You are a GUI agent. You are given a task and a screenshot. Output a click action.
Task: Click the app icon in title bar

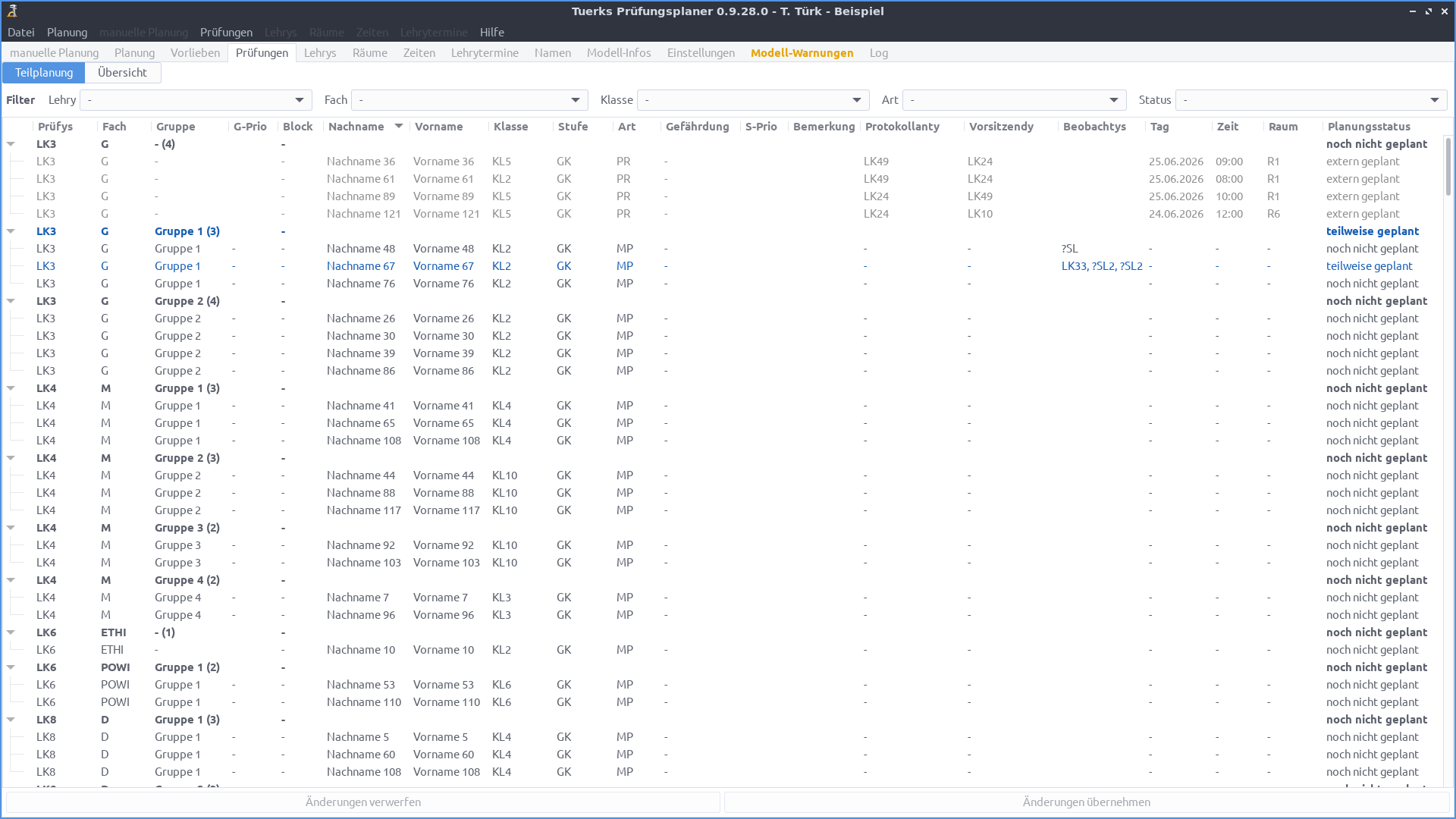click(x=12, y=11)
